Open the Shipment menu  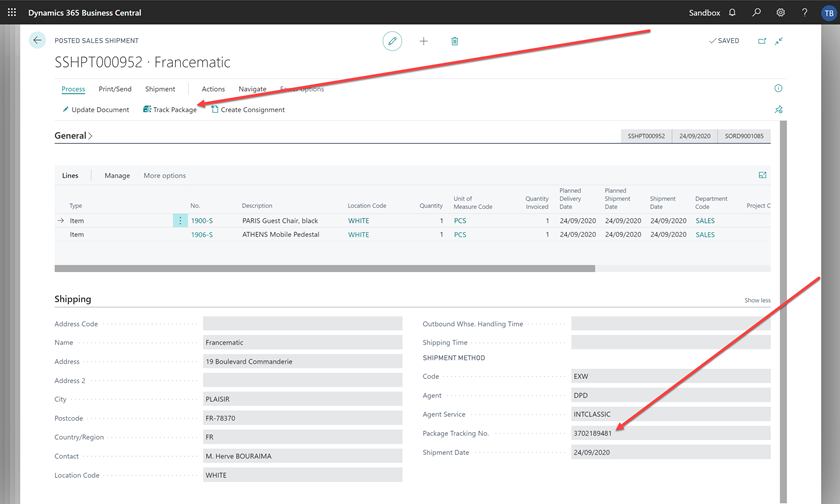(160, 89)
